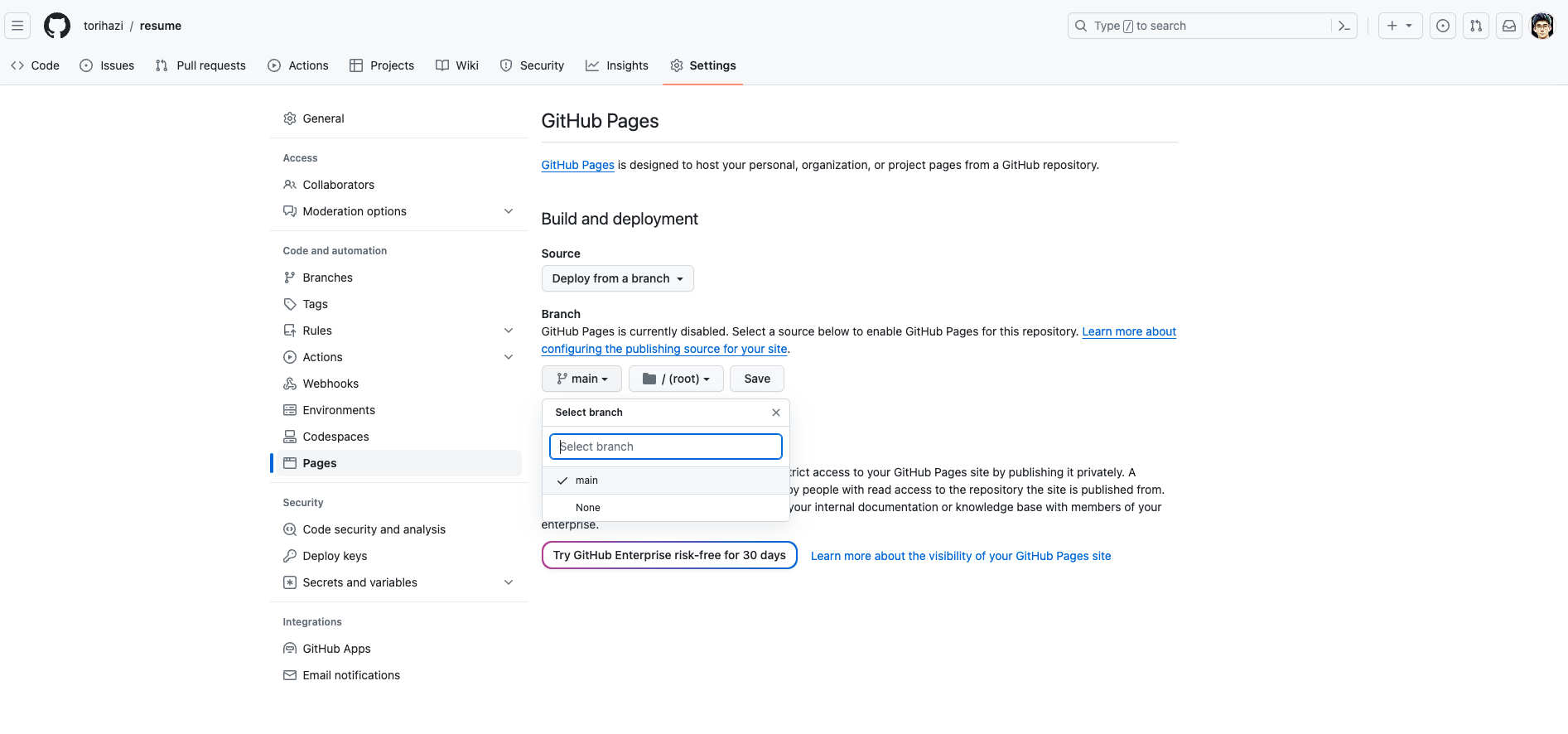Image resolution: width=1568 pixels, height=734 pixels.
Task: Expand the Moderation options section
Action: tap(508, 211)
